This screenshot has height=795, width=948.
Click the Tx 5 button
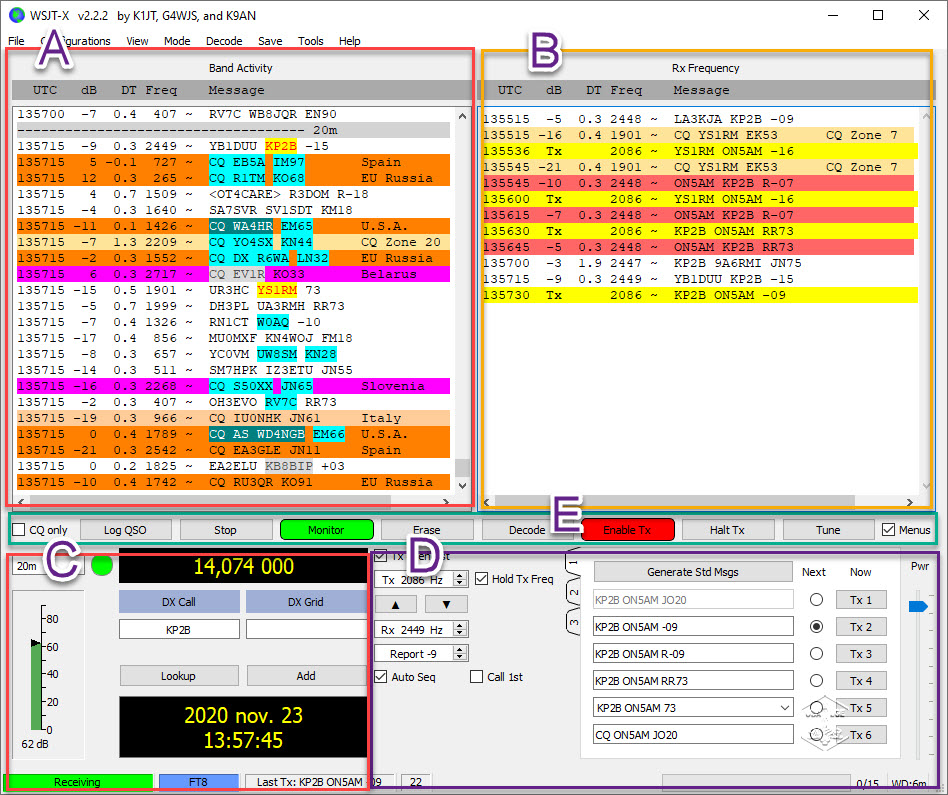click(x=861, y=707)
